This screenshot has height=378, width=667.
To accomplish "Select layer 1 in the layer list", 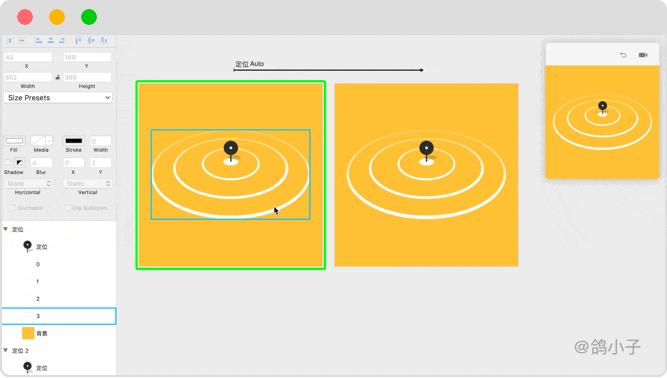I will [x=59, y=281].
